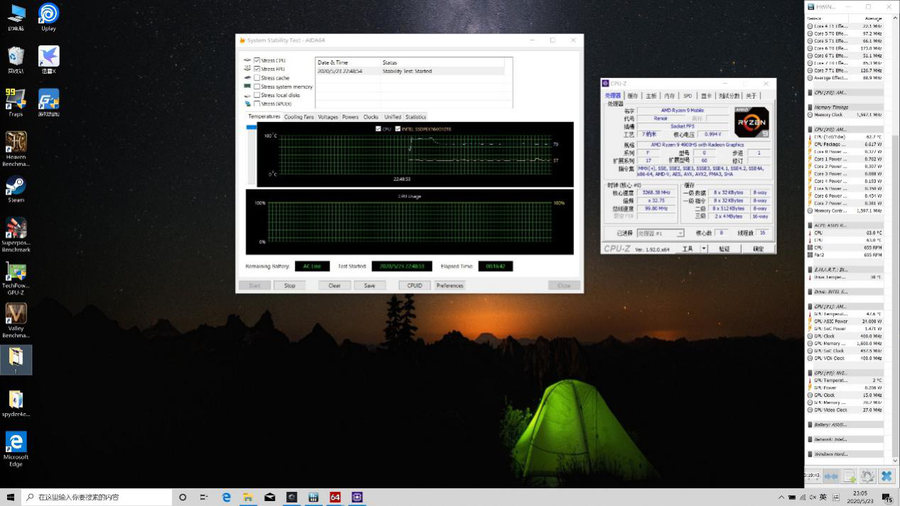The width and height of the screenshot is (900, 506).
Task: Enable the Stress cache checkbox
Action: 257,78
